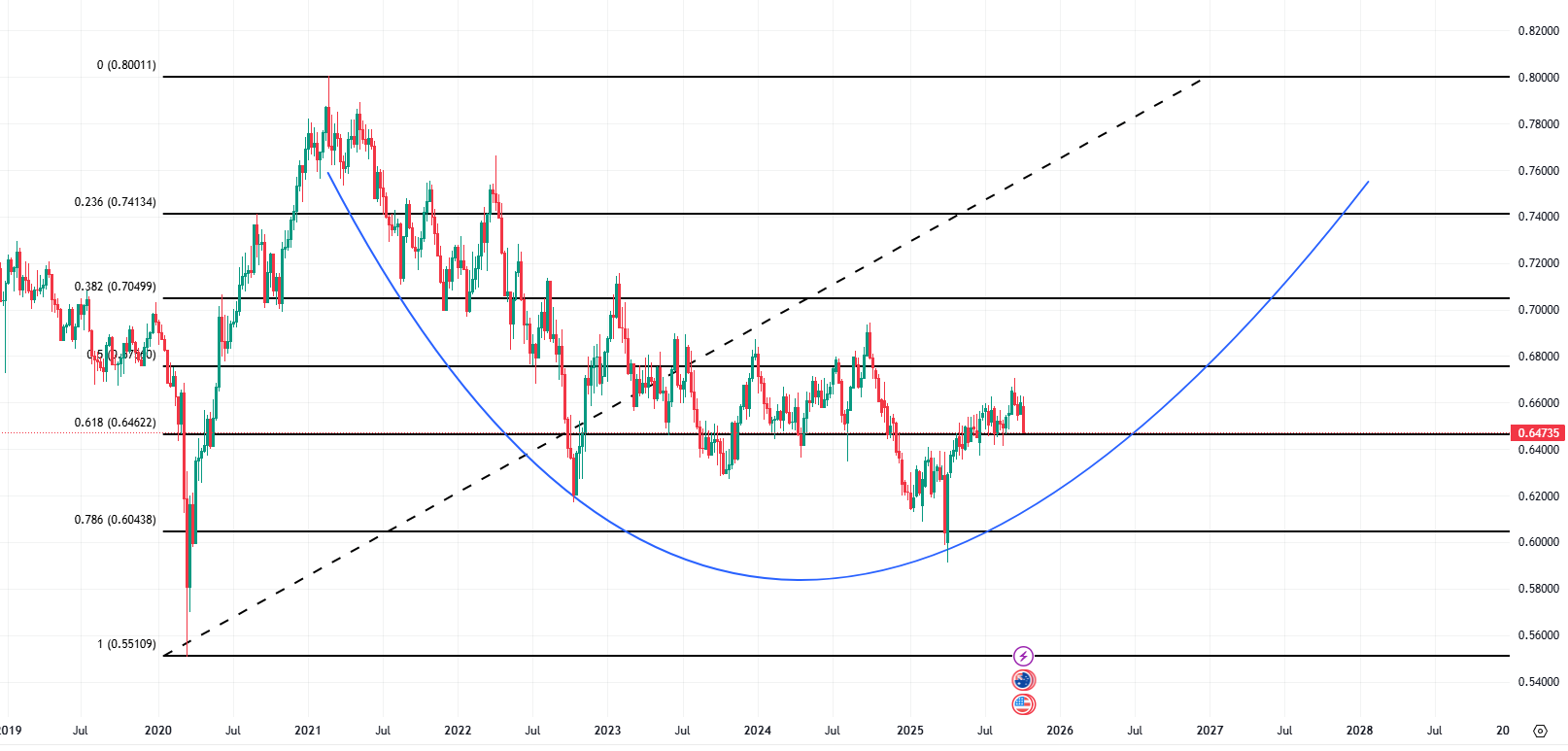Open the Australia flag economic event marker

tap(1023, 680)
